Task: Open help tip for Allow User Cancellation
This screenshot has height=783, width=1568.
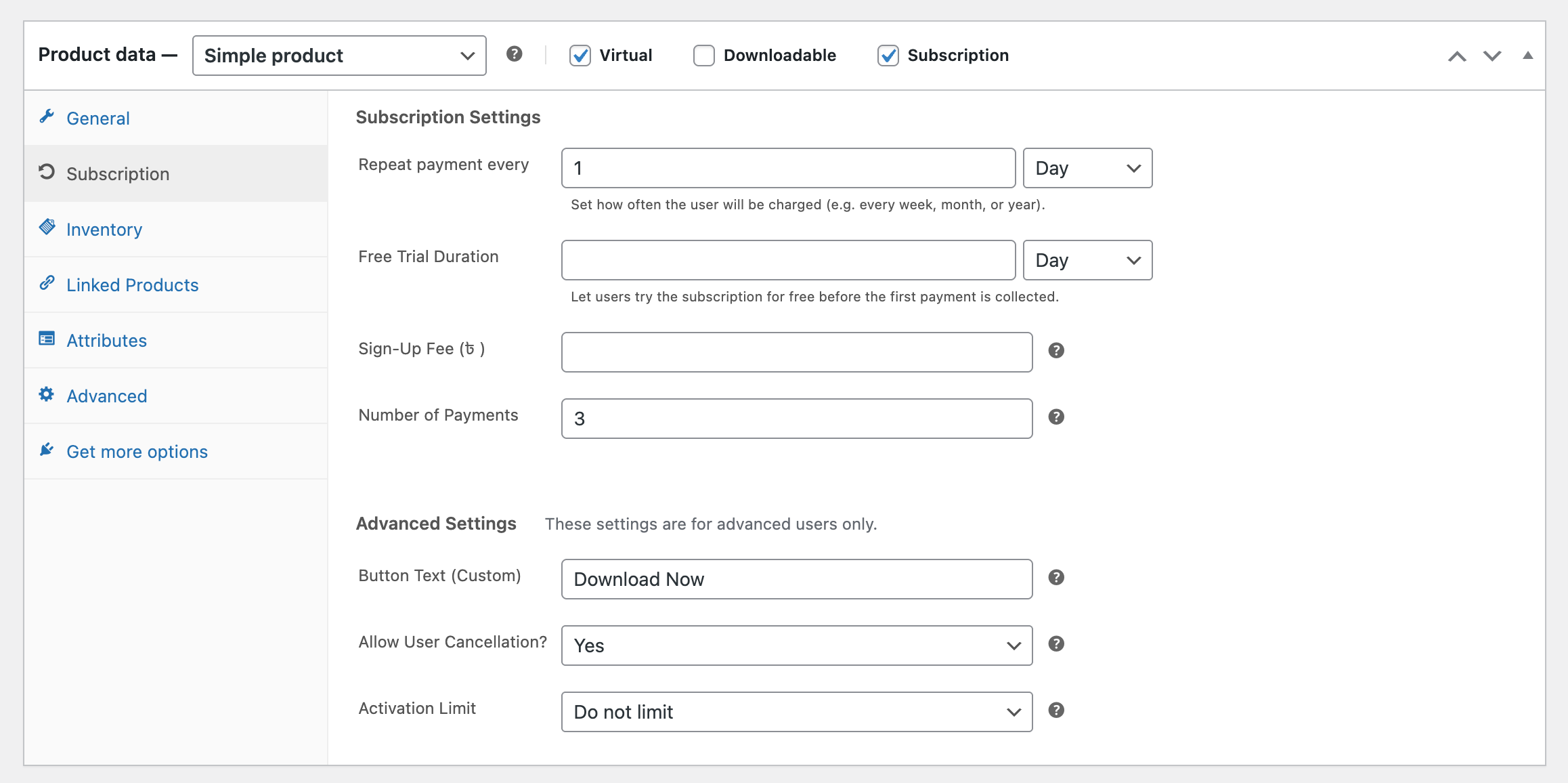Action: [x=1056, y=644]
